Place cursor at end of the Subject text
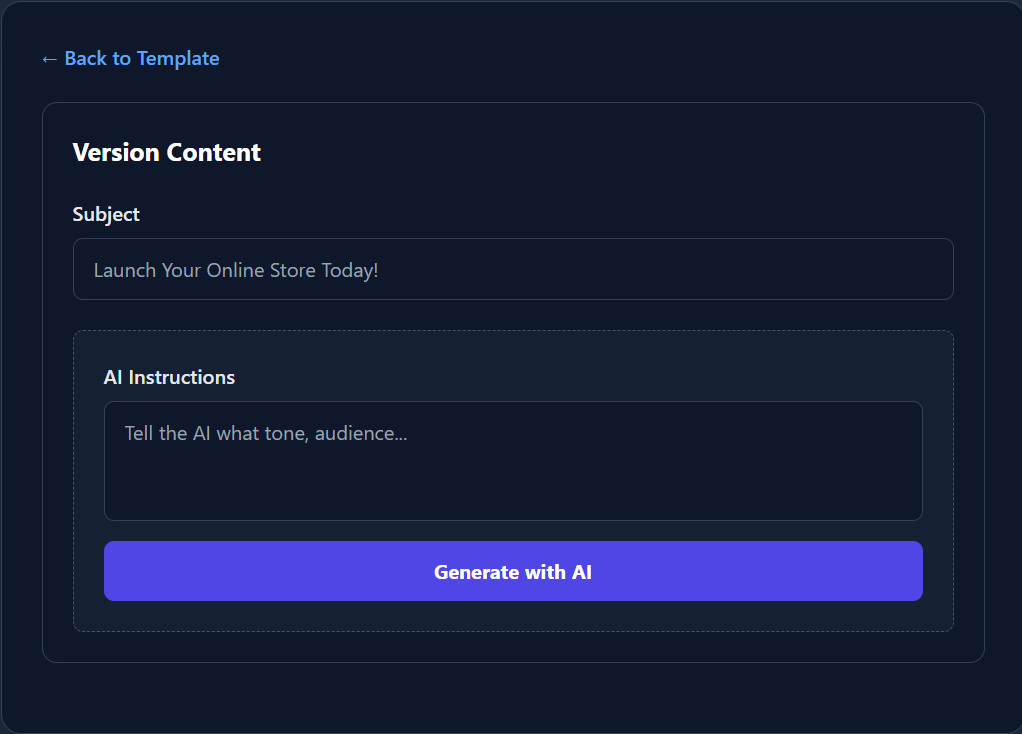 click(x=380, y=271)
